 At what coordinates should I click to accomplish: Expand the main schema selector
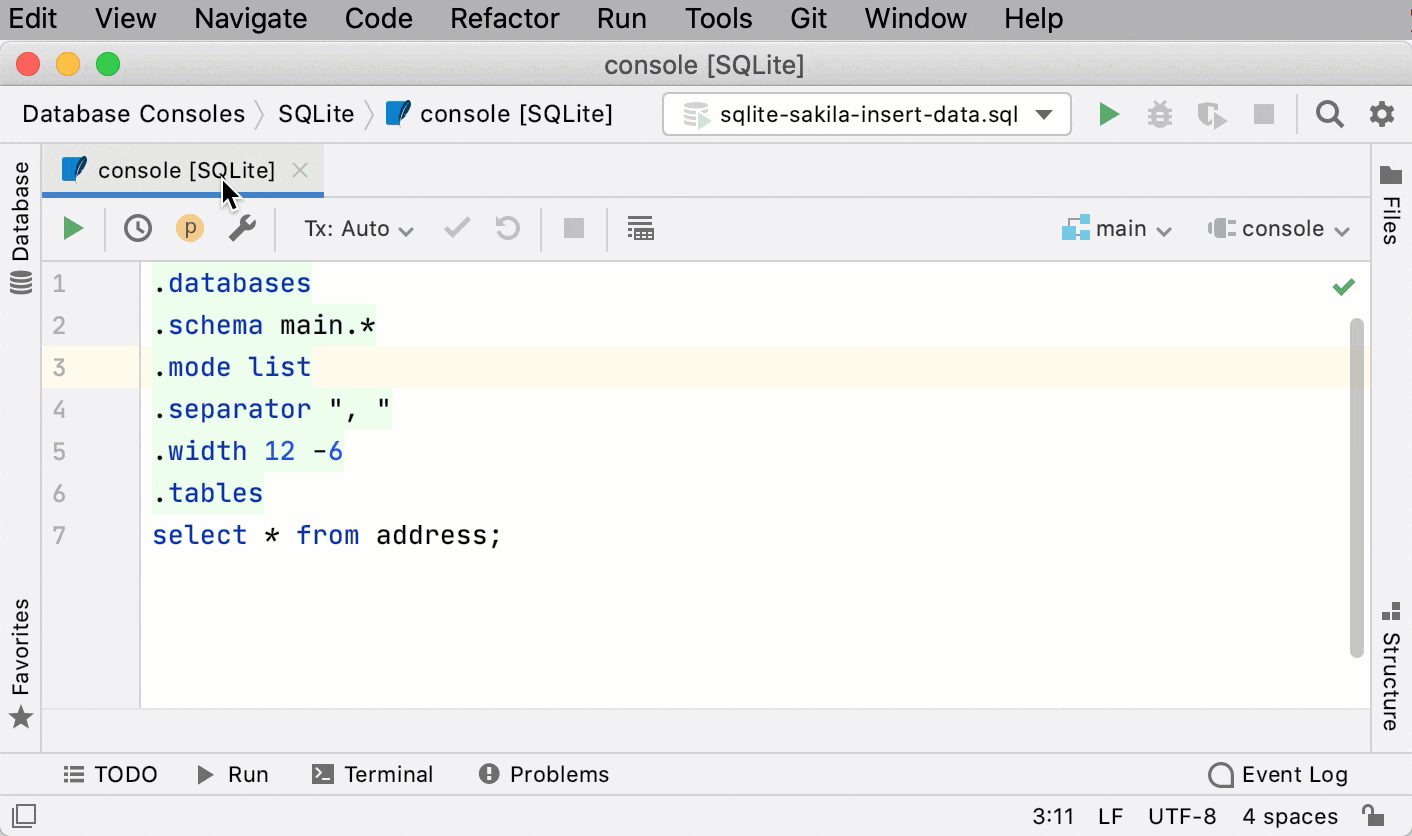click(x=1117, y=228)
